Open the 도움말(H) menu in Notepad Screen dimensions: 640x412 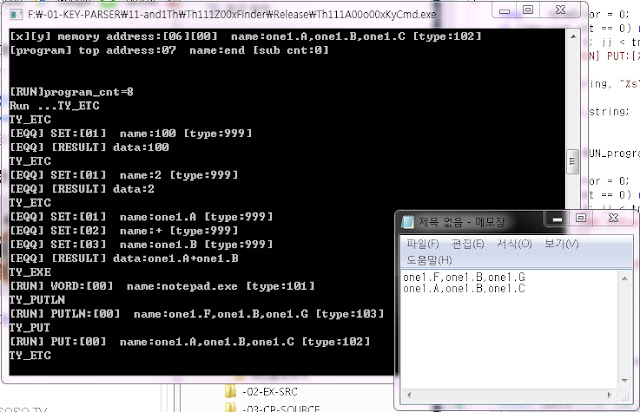coord(429,260)
